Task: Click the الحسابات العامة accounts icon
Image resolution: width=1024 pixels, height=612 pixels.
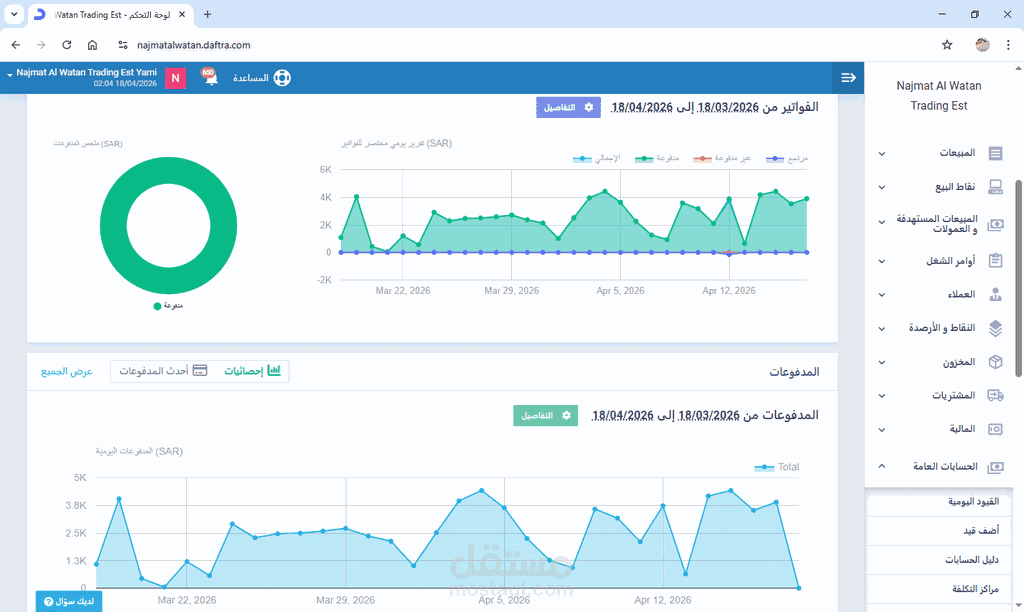Action: pos(995,467)
